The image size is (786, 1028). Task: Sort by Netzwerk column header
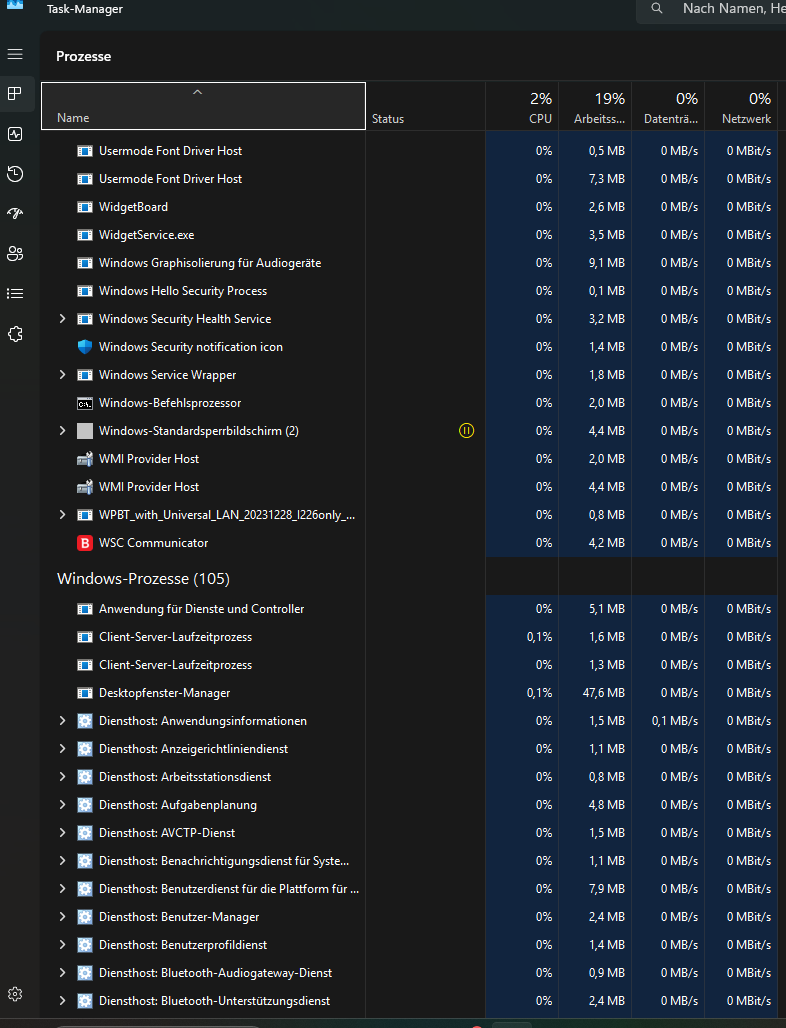pos(741,106)
